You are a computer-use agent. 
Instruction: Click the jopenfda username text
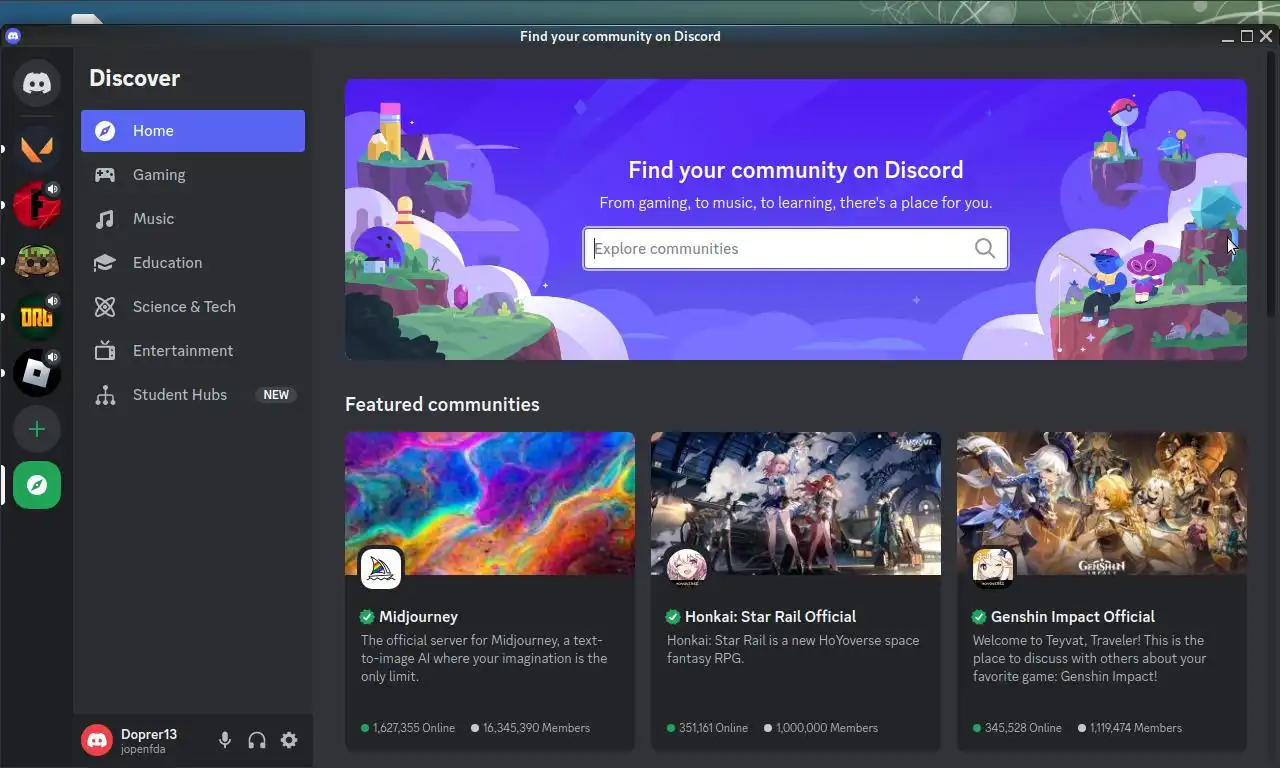click(143, 749)
